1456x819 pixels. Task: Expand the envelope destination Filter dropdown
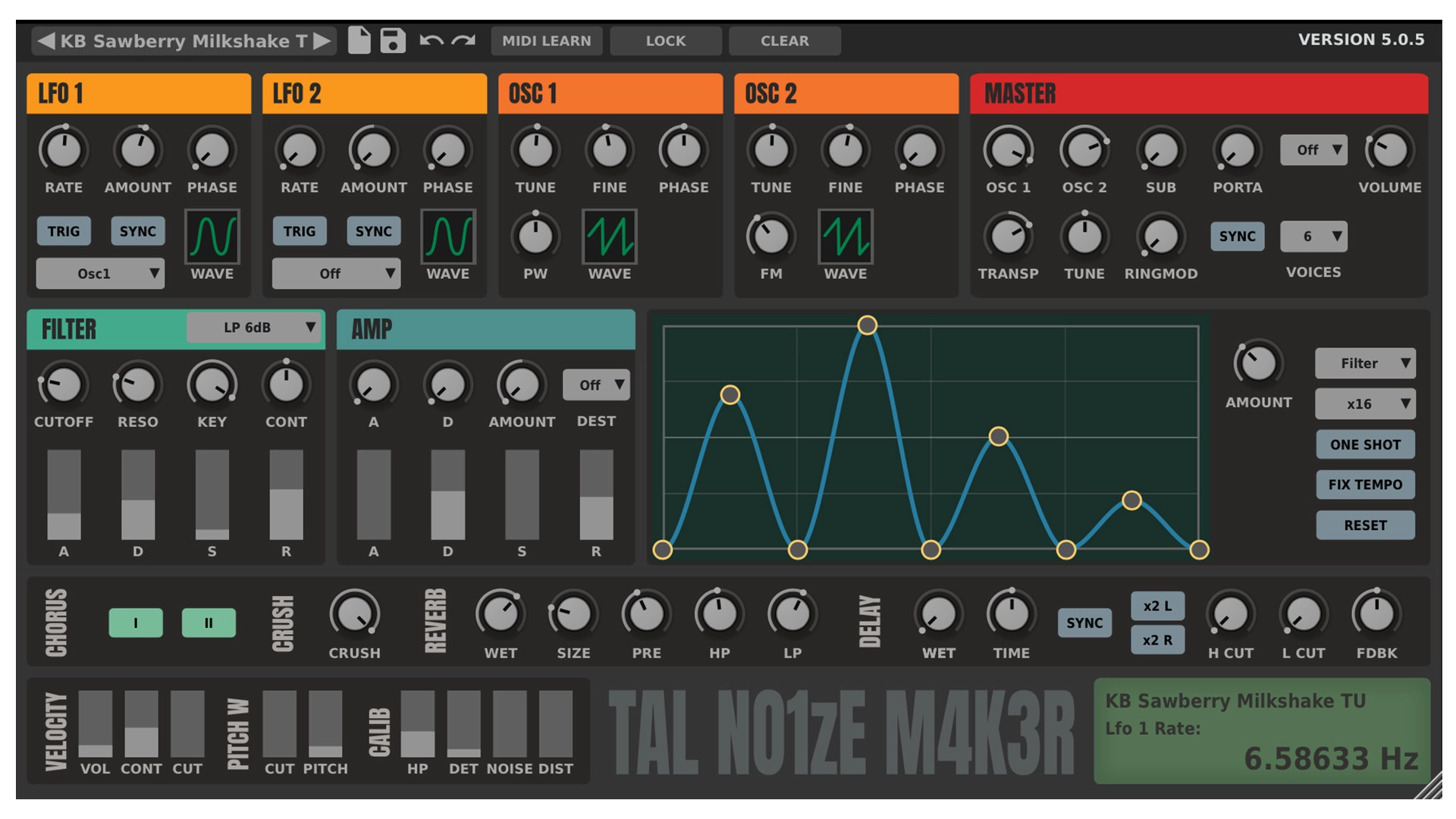1364,363
